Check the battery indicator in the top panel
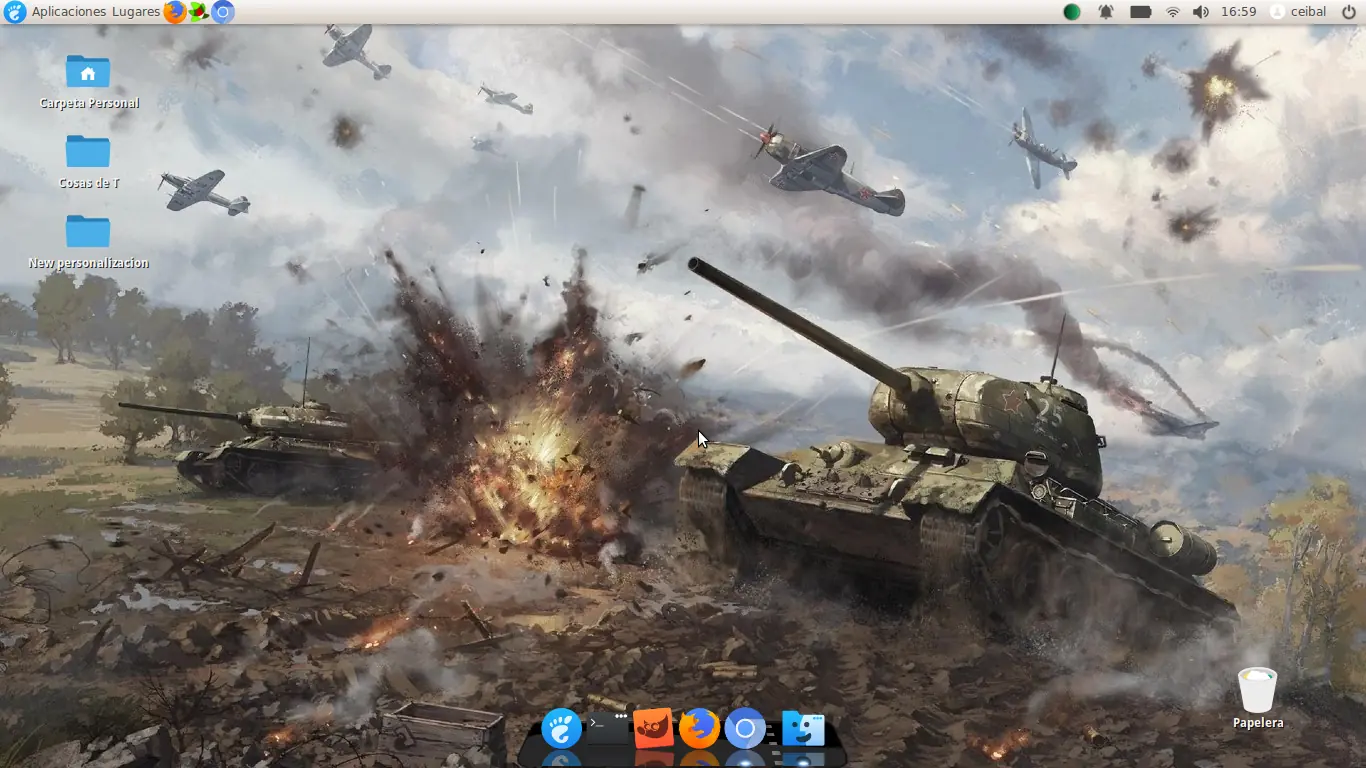The image size is (1366, 768). (x=1140, y=12)
